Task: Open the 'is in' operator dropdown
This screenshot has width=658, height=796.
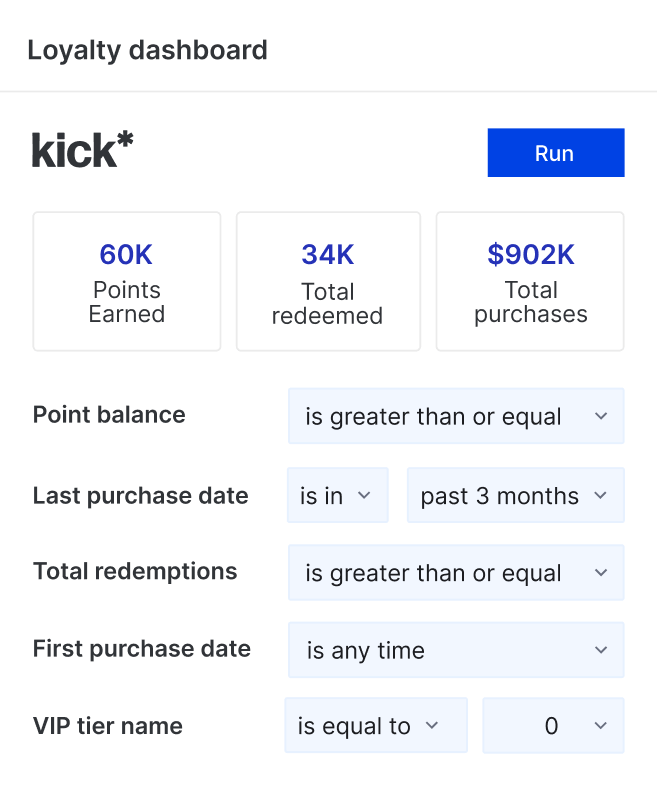Action: click(337, 495)
